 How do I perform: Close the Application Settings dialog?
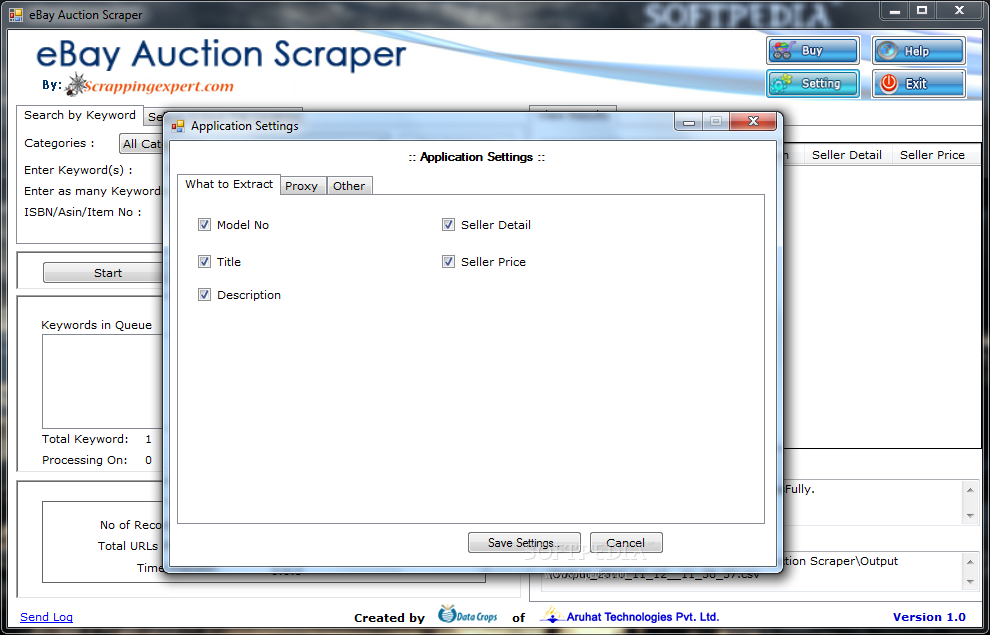pyautogui.click(x=753, y=122)
